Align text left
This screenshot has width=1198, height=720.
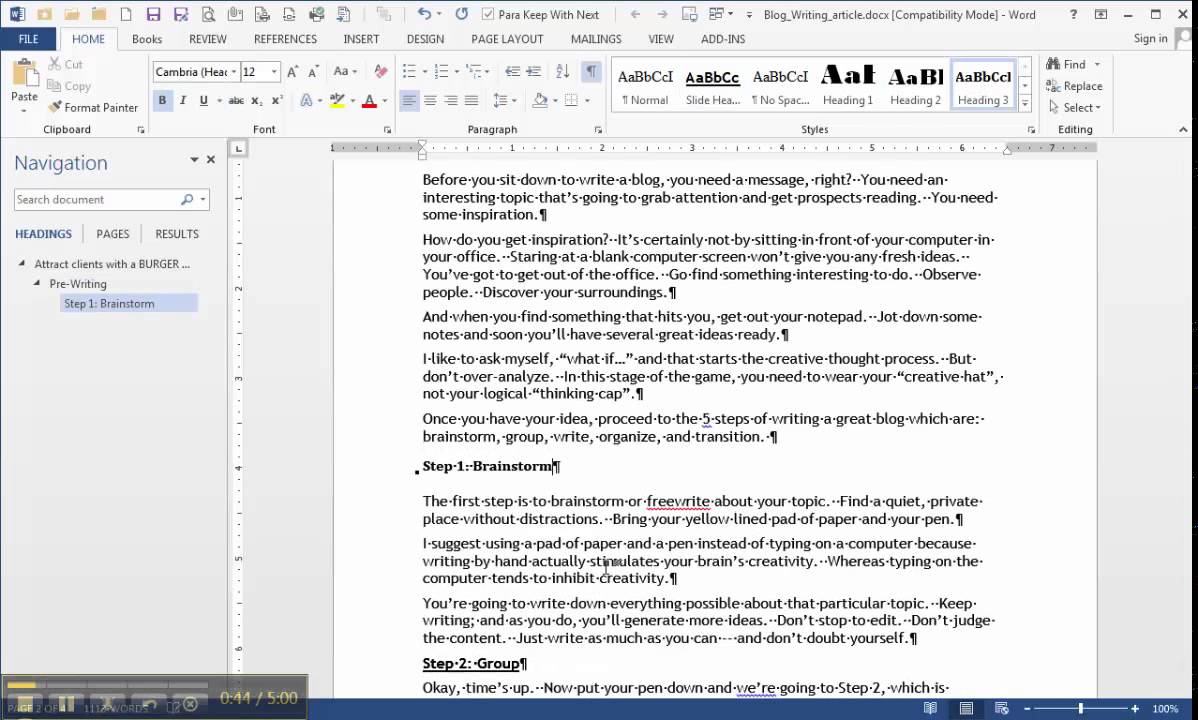point(410,100)
